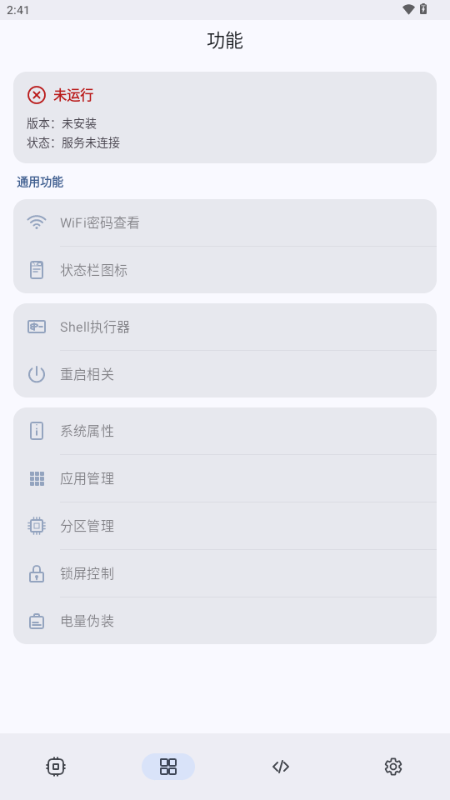Tap the lock screen control padlock icon
The width and height of the screenshot is (450, 800).
[x=36, y=573]
